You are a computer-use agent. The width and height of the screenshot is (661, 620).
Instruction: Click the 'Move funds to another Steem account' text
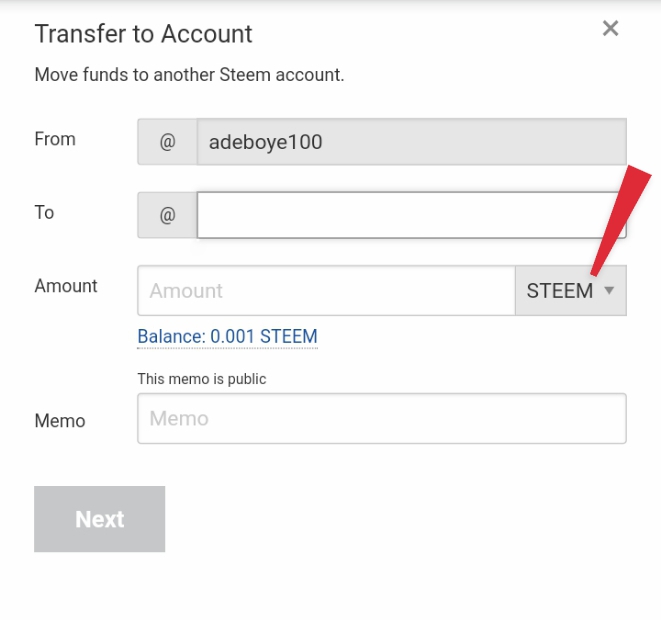(x=190, y=75)
